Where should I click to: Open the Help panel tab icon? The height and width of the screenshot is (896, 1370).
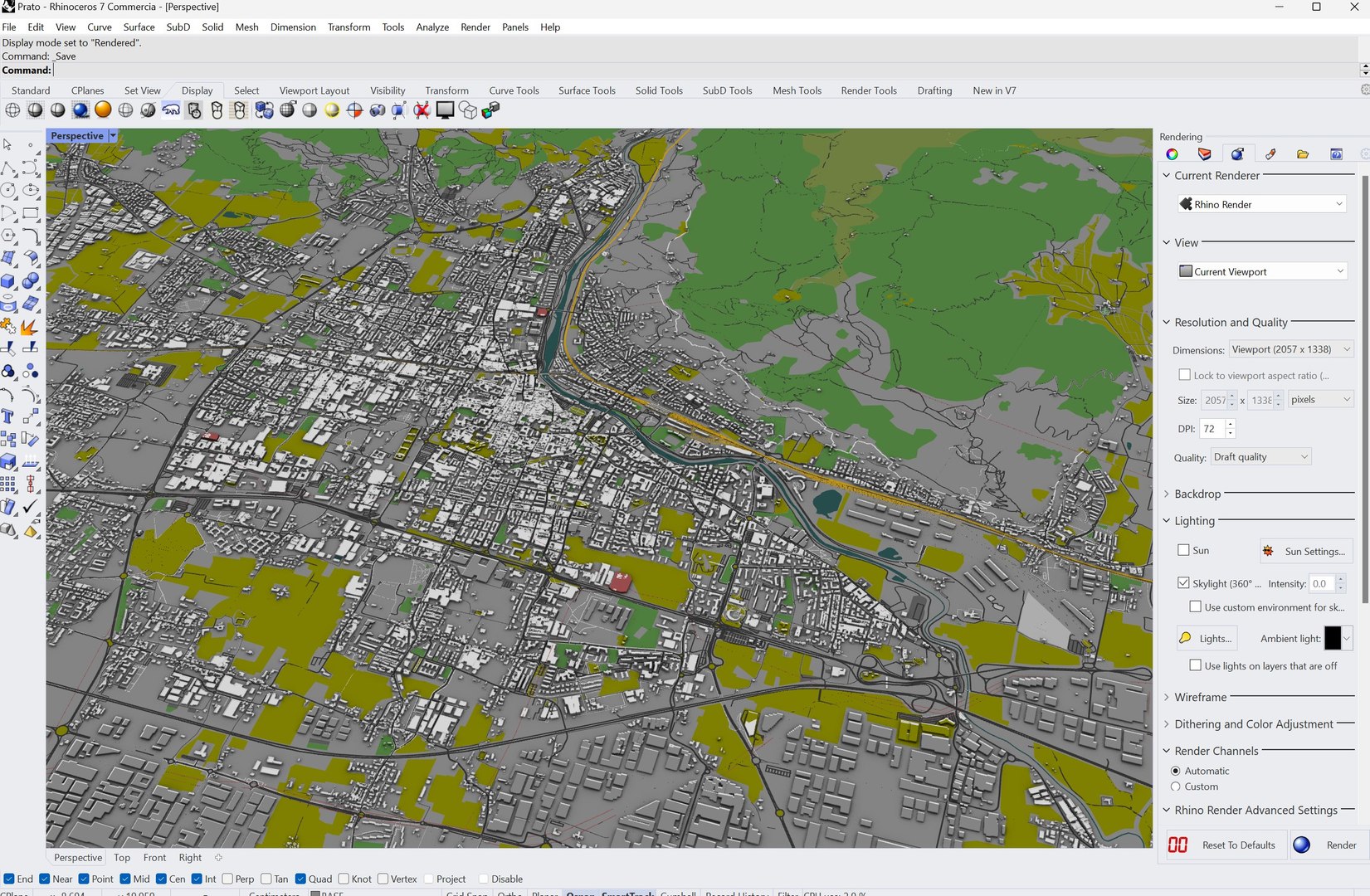pyautogui.click(x=1336, y=154)
